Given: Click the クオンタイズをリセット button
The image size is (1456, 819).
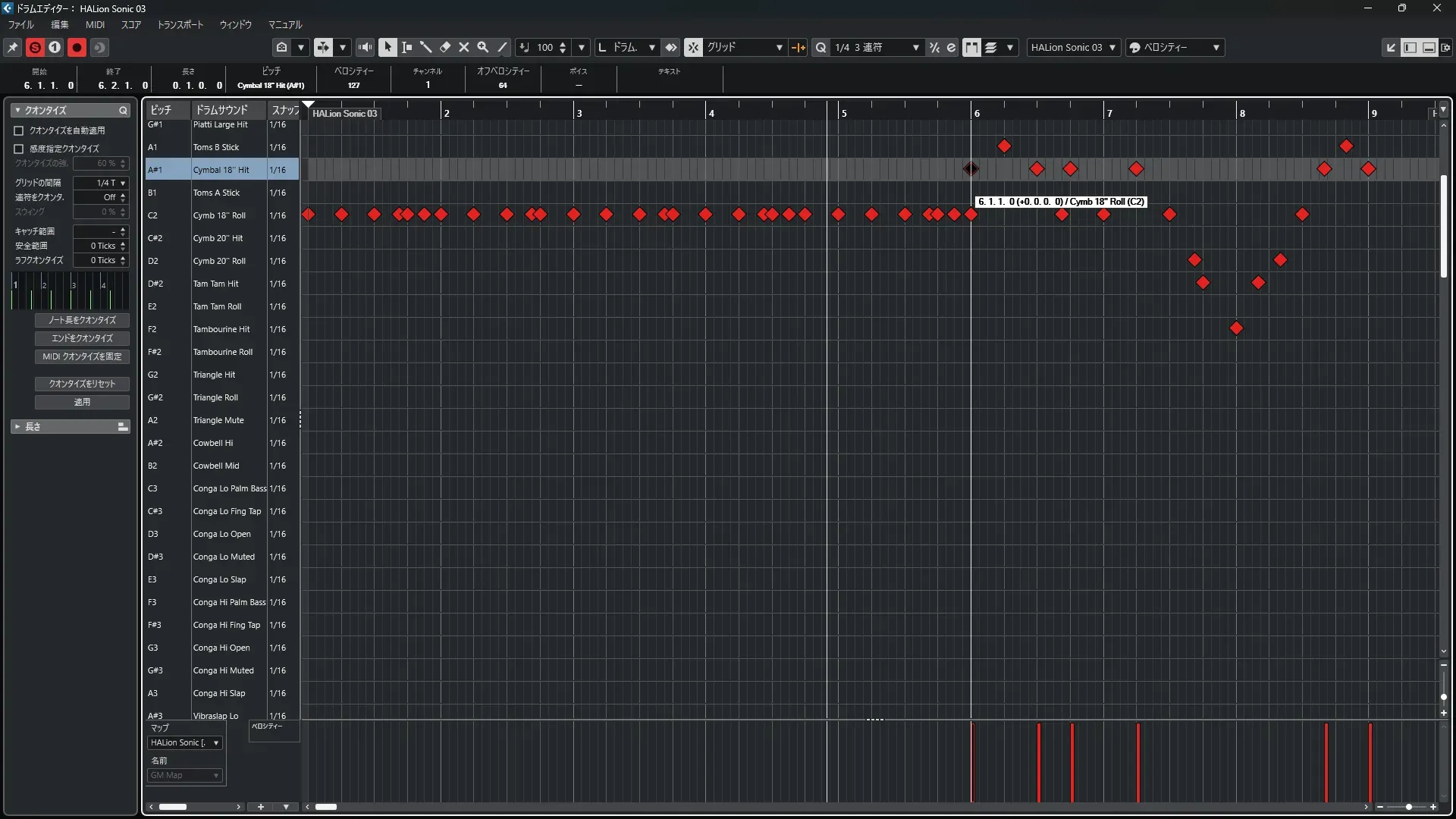Looking at the screenshot, I should tap(82, 384).
